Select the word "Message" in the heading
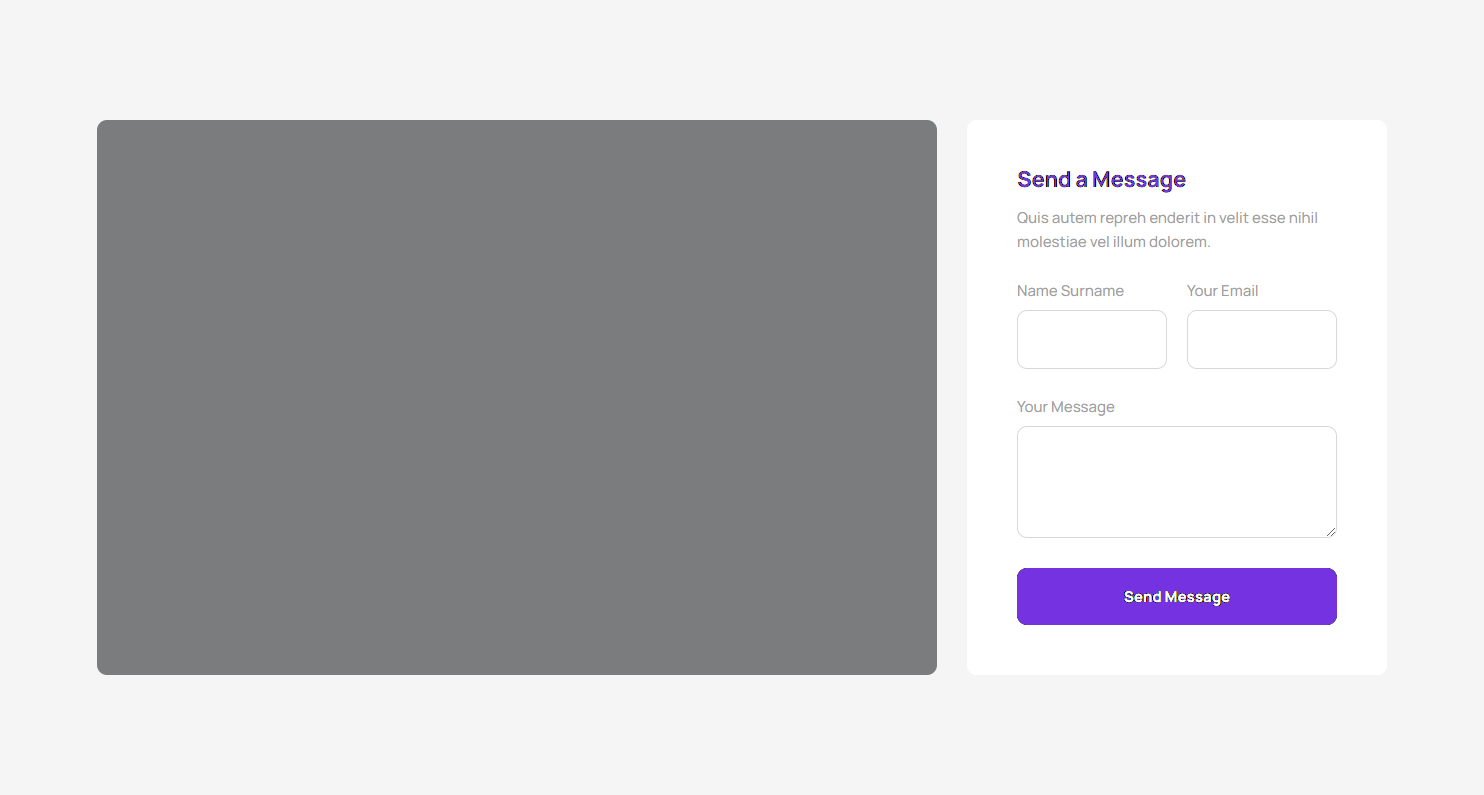Viewport: 1484px width, 795px height. pos(1139,179)
